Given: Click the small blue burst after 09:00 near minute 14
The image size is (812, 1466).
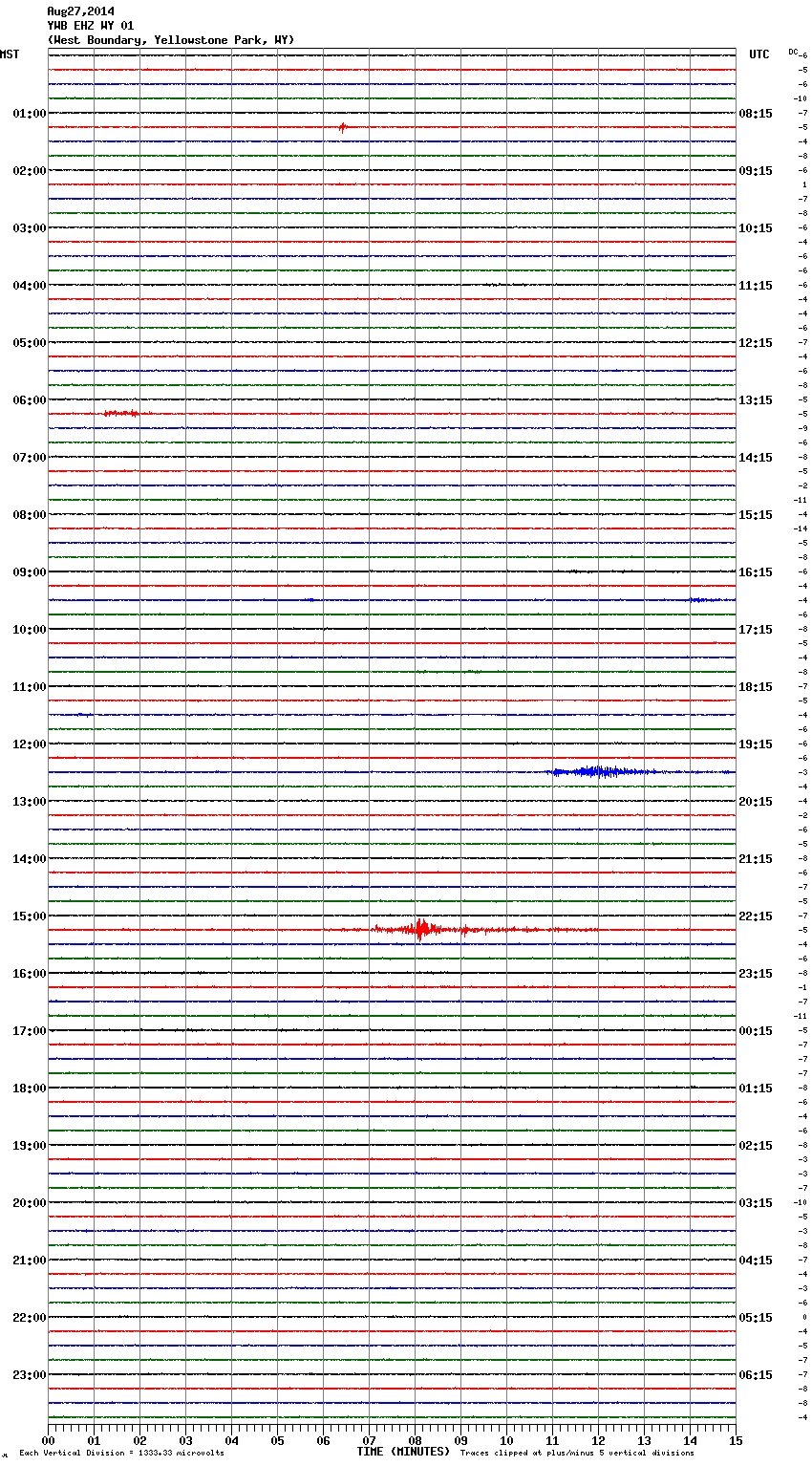Looking at the screenshot, I should point(702,600).
